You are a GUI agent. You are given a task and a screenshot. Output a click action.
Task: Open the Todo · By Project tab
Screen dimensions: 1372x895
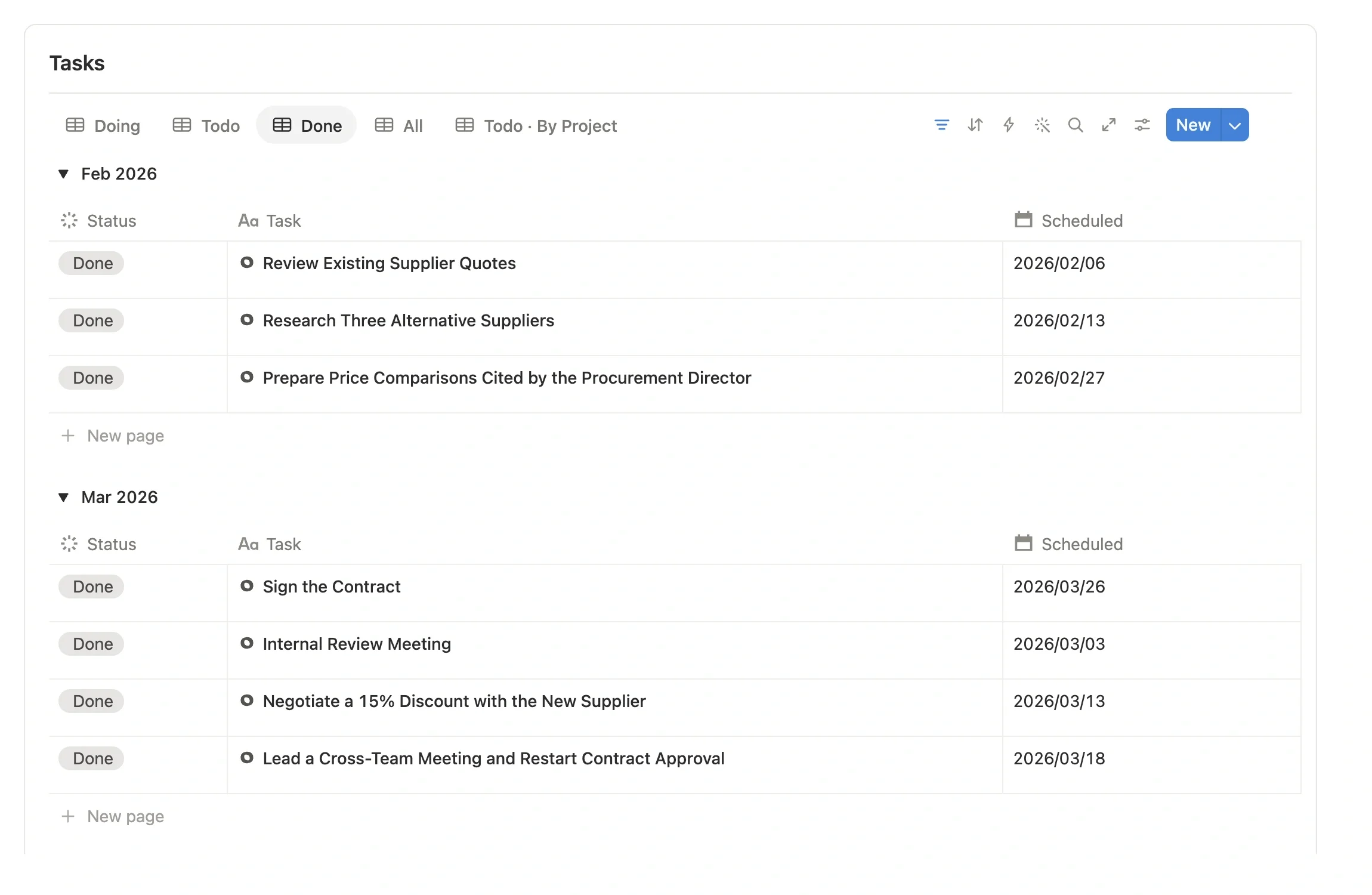[536, 125]
